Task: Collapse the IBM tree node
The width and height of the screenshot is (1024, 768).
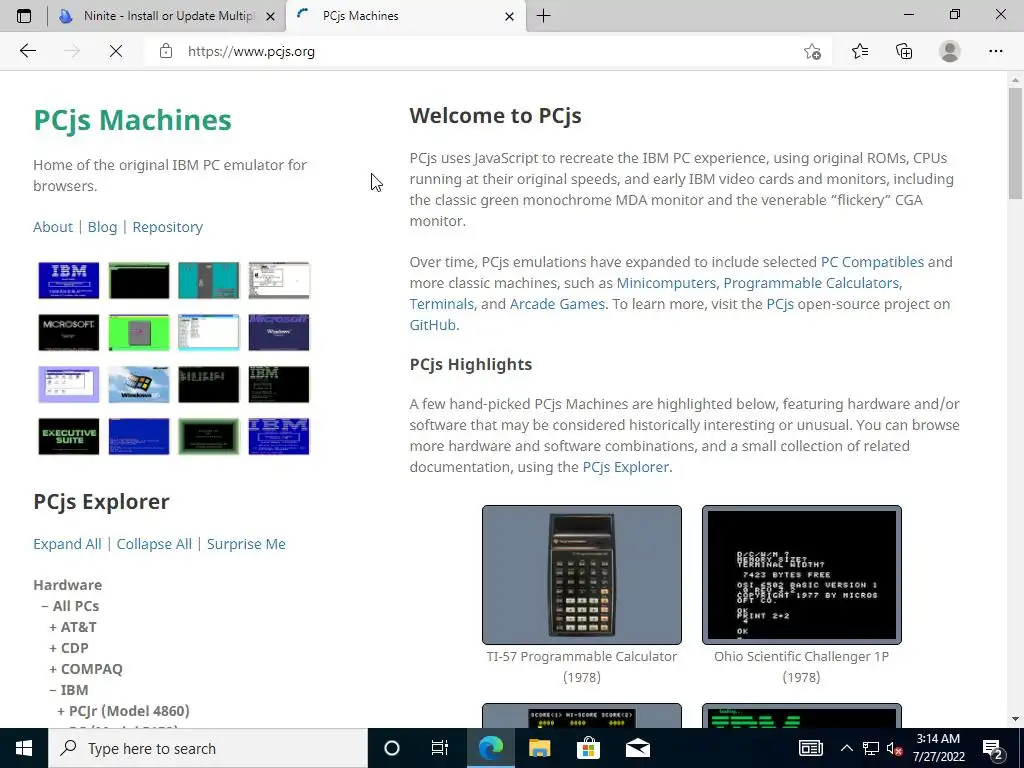Action: [x=69, y=690]
